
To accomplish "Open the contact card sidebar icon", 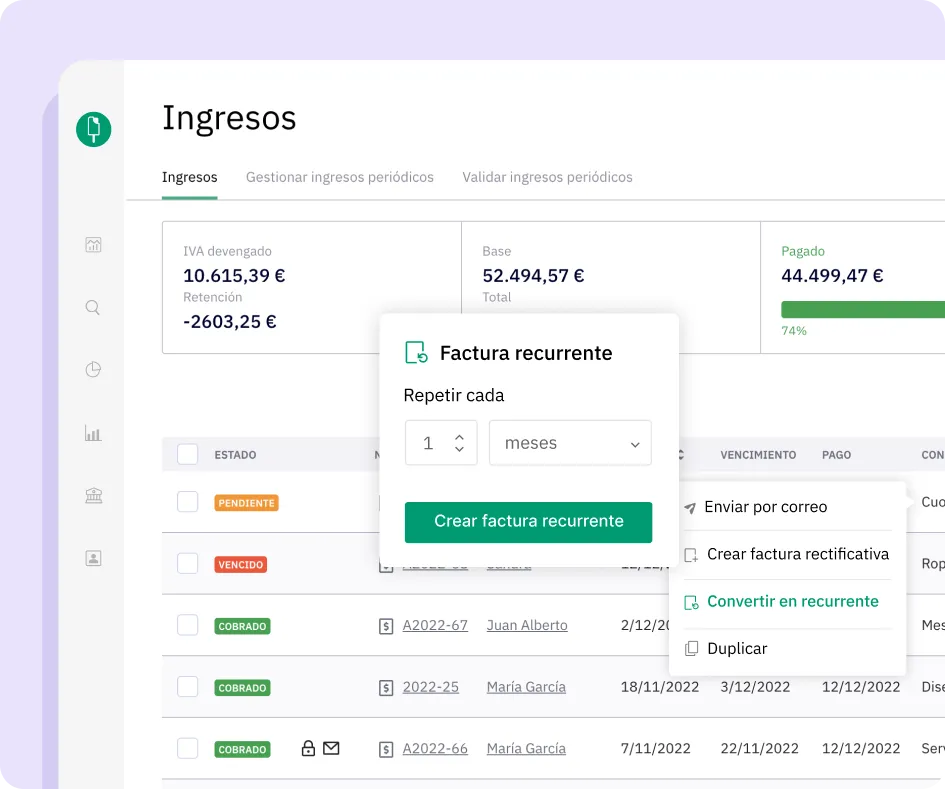I will click(x=93, y=559).
